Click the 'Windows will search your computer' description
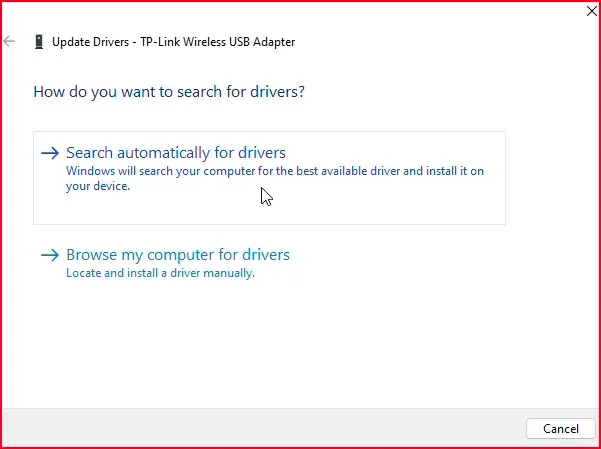 (x=275, y=178)
